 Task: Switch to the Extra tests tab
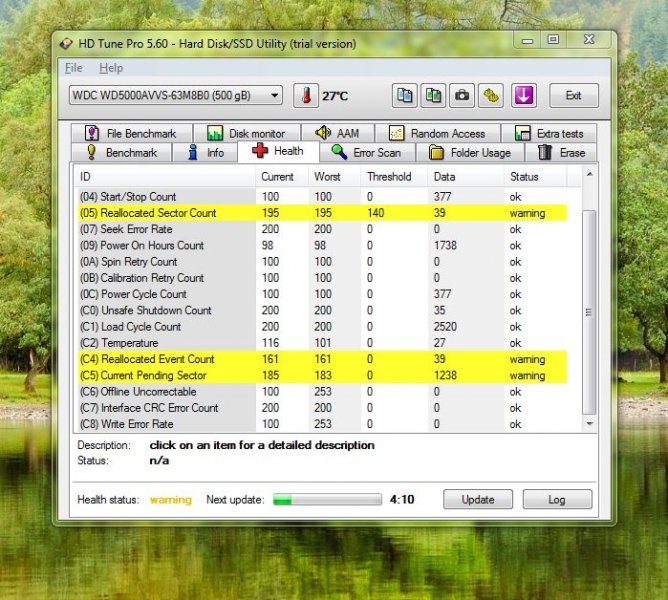pyautogui.click(x=549, y=133)
